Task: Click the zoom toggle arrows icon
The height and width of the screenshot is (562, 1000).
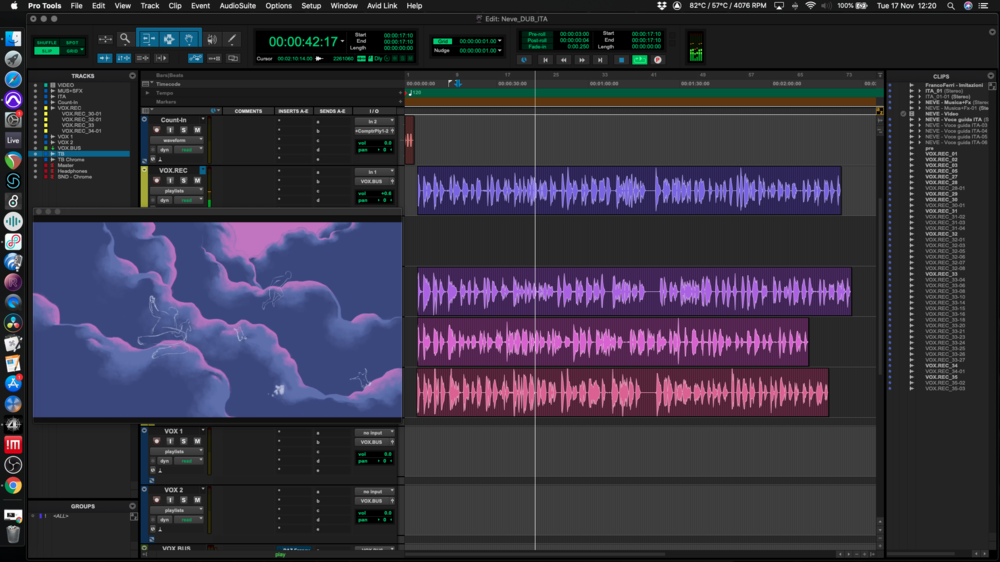Action: [x=105, y=39]
